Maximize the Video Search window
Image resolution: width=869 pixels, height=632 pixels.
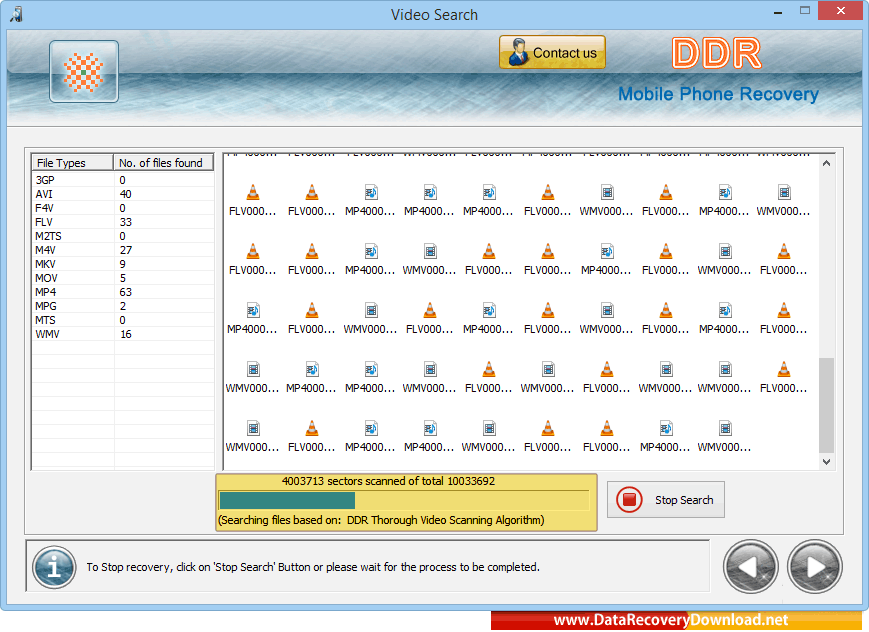(x=805, y=11)
